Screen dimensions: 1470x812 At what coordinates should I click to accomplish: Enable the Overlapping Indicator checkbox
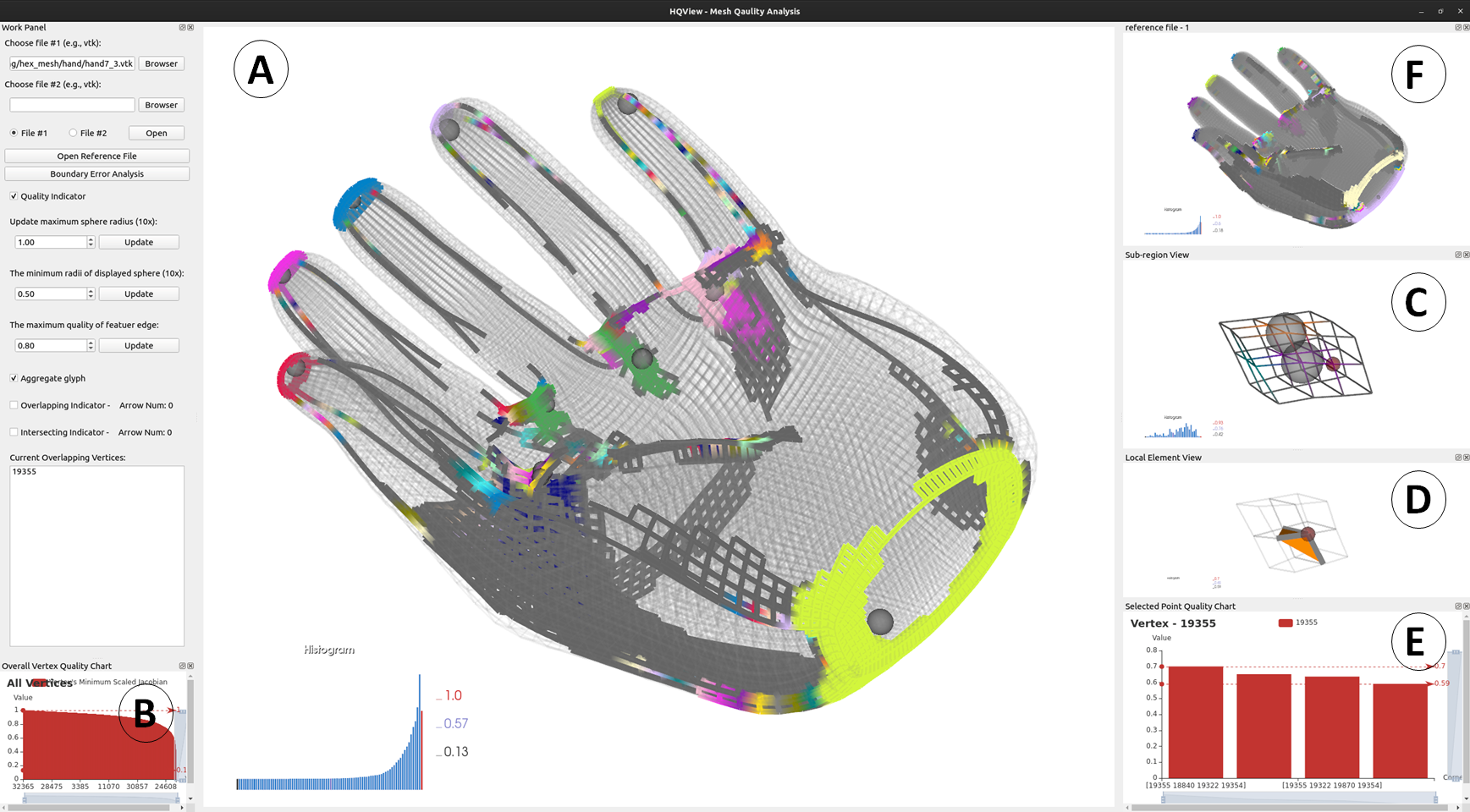pos(14,406)
